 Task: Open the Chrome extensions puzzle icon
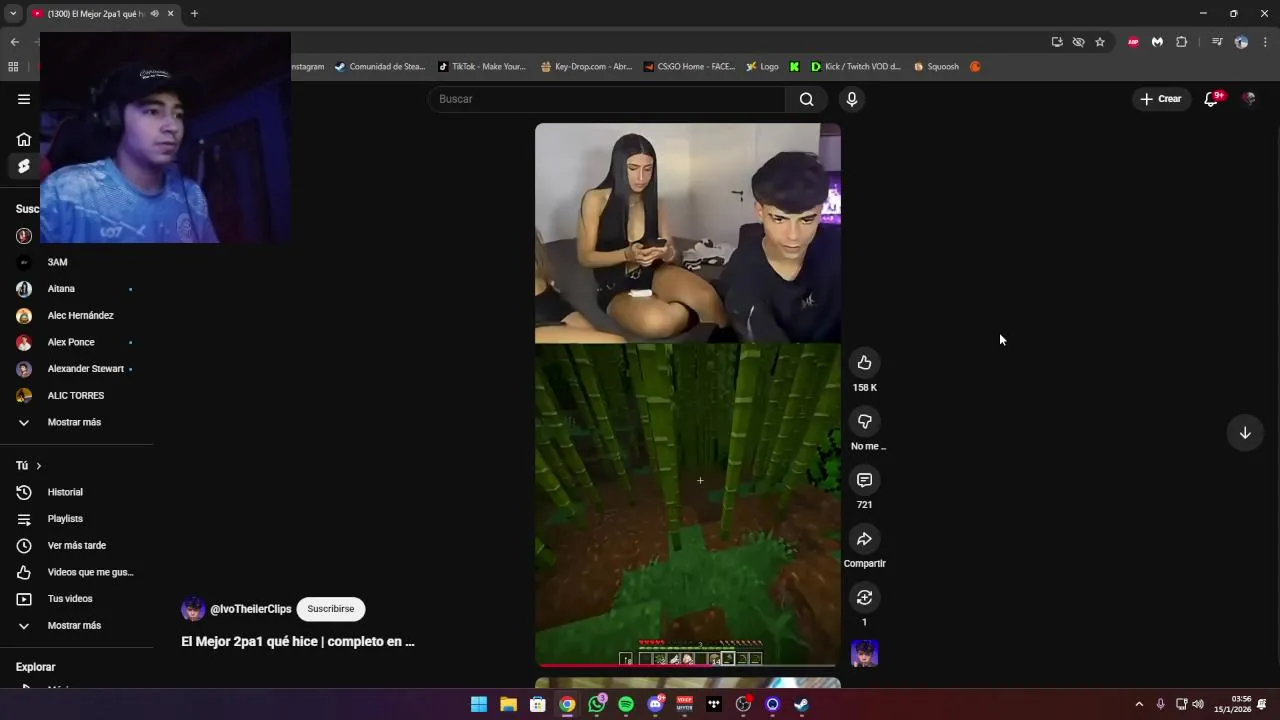click(1181, 42)
